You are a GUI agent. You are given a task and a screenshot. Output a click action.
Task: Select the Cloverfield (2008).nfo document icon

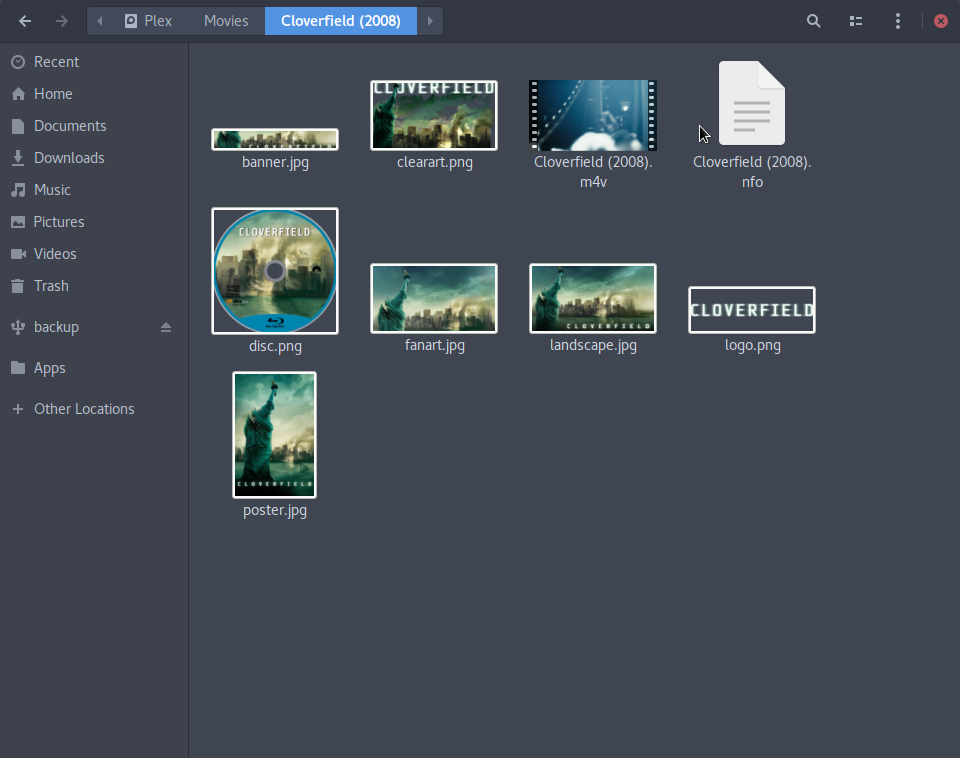tap(752, 103)
